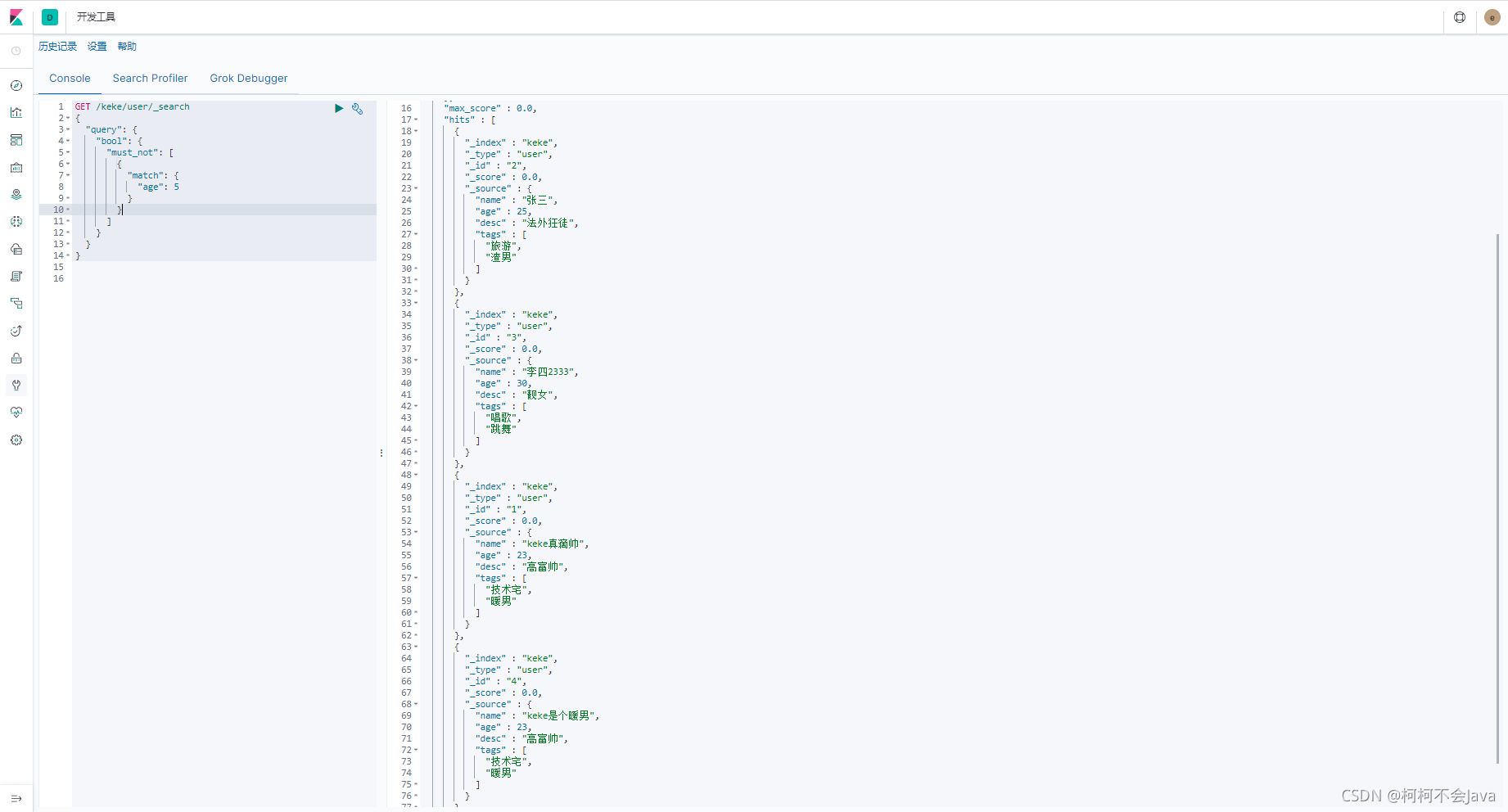Click "max_score" : 0.0 line
The image size is (1508, 812).
[x=490, y=109]
